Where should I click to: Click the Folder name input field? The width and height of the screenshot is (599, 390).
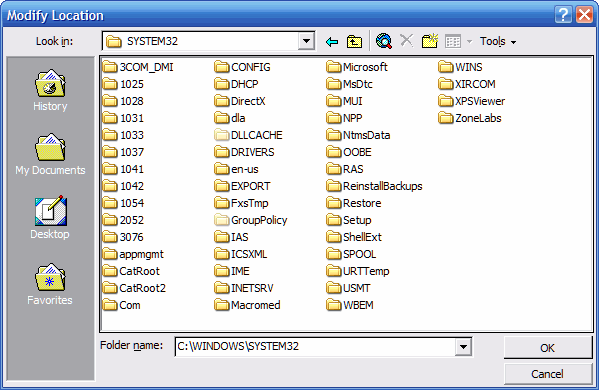pyautogui.click(x=315, y=347)
